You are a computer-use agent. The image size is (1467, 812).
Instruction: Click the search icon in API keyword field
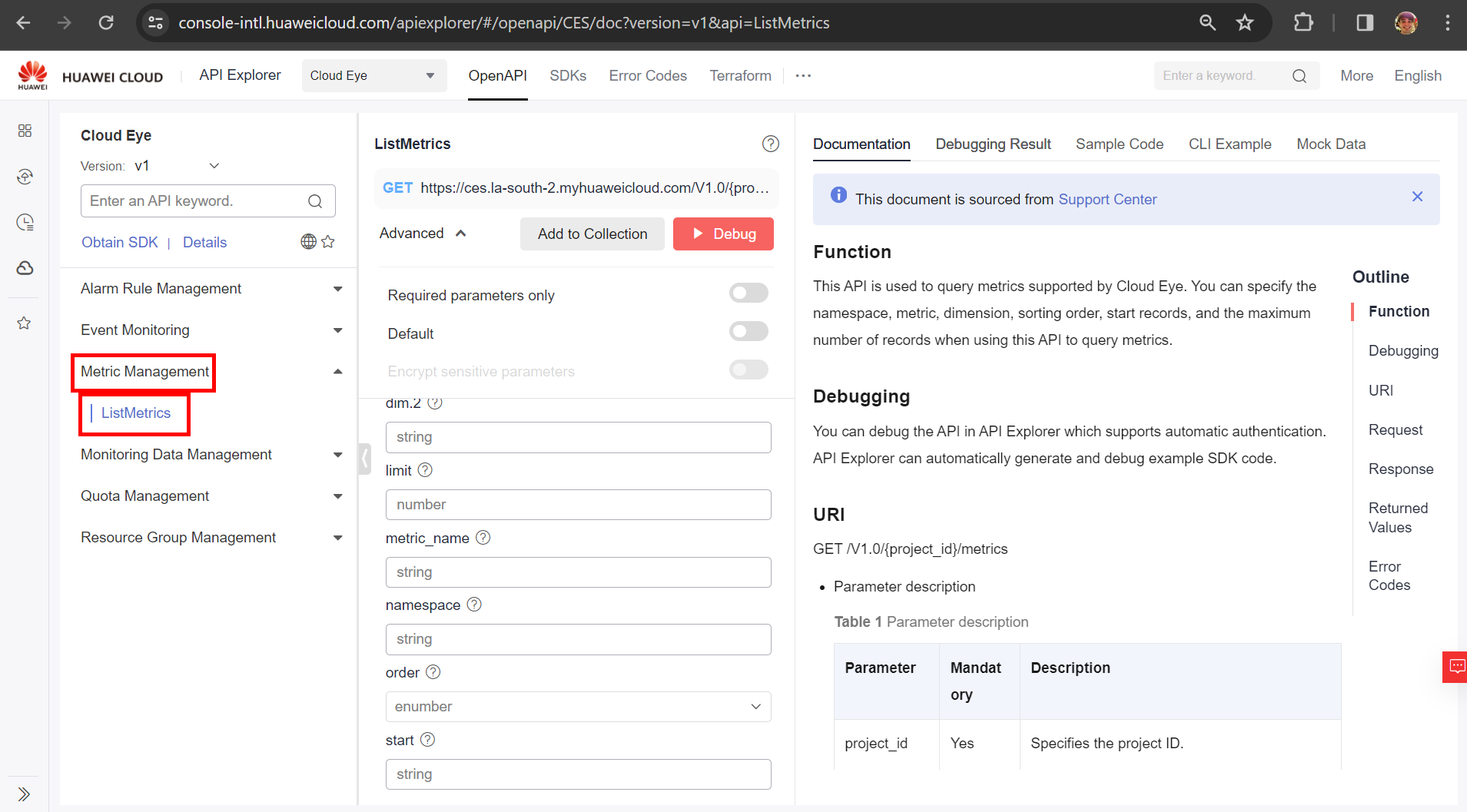coord(315,201)
